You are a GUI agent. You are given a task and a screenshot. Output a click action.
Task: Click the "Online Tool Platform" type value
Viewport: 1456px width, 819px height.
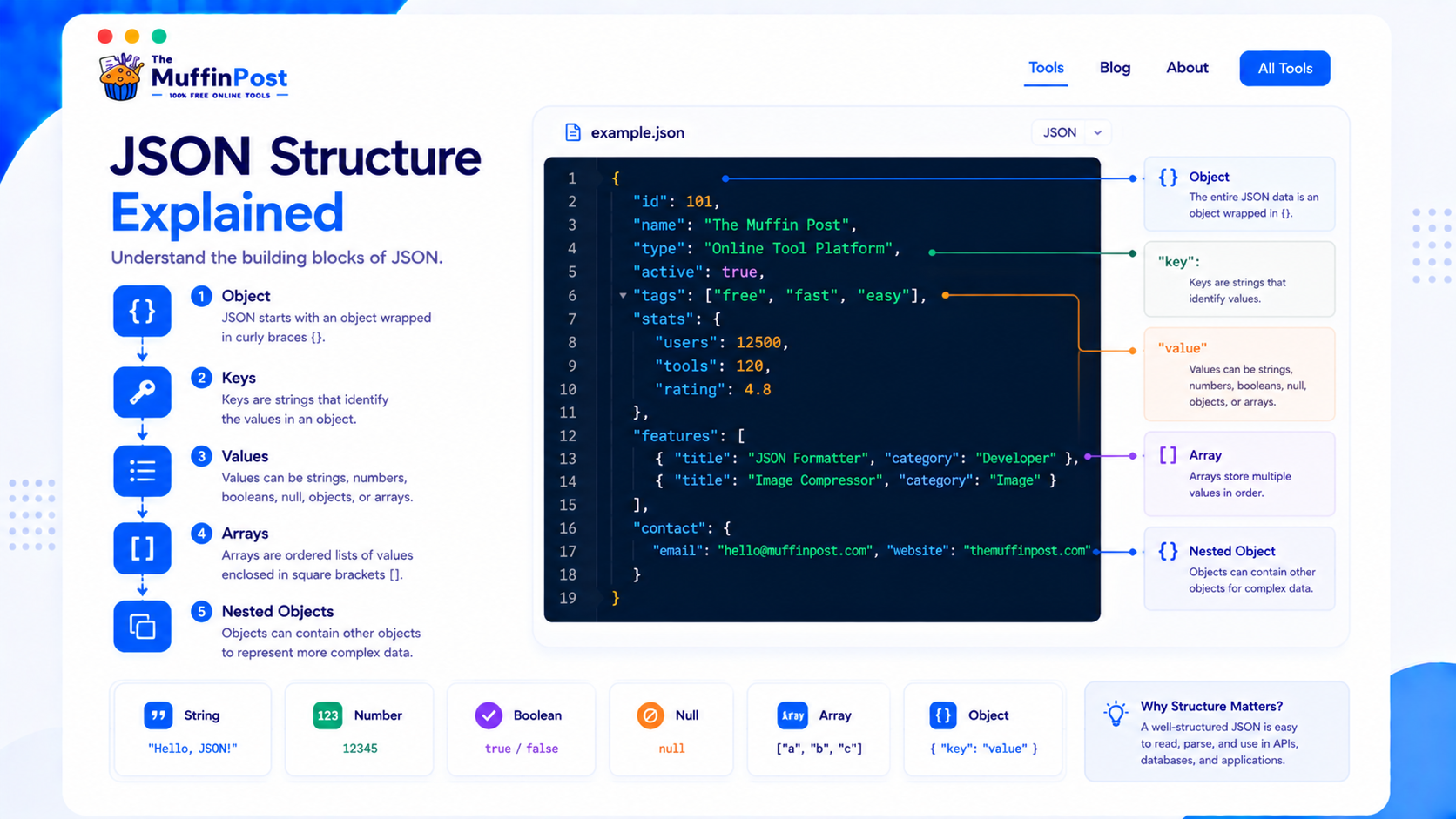pyautogui.click(x=799, y=248)
